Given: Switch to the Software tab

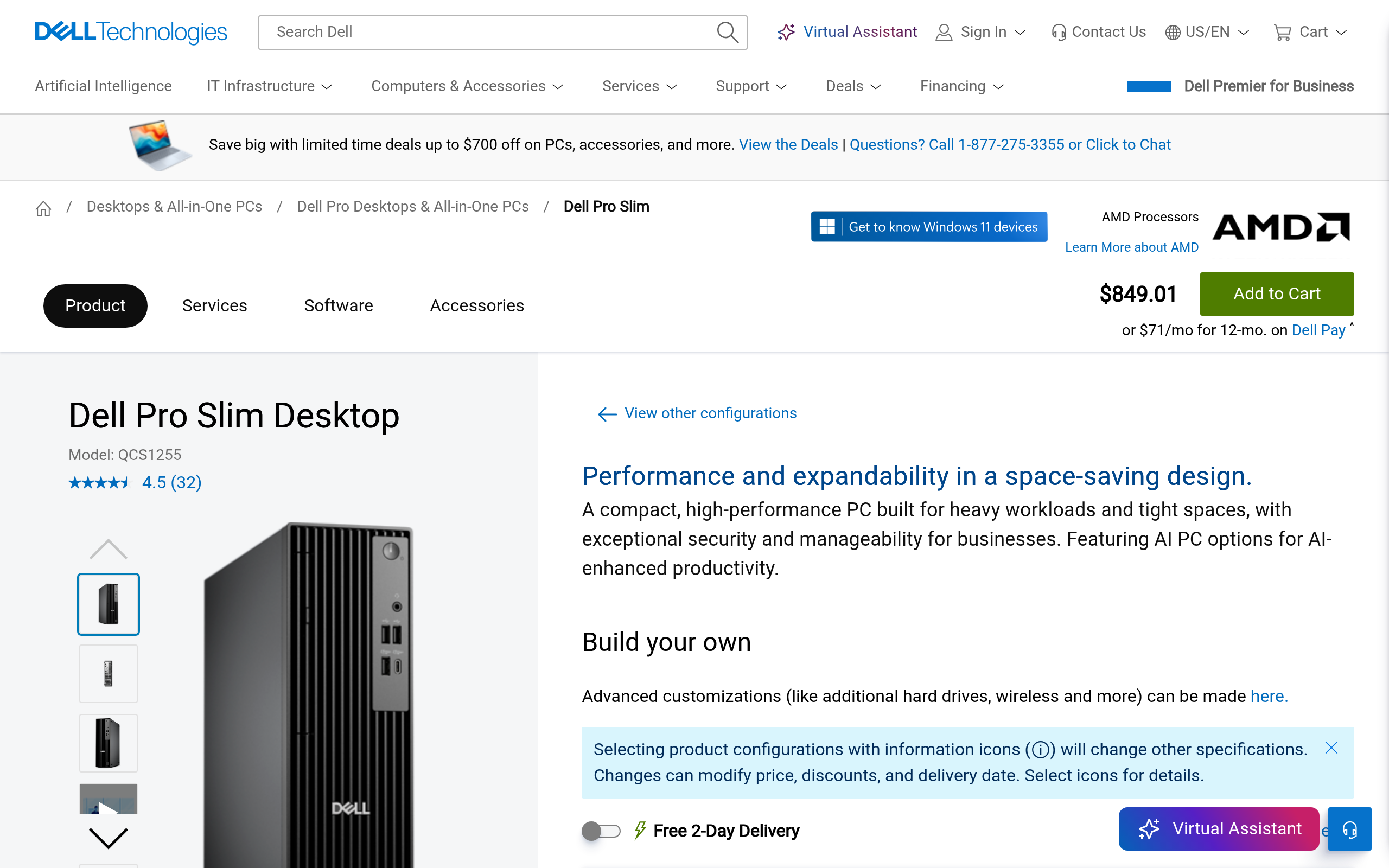Looking at the screenshot, I should [x=339, y=305].
